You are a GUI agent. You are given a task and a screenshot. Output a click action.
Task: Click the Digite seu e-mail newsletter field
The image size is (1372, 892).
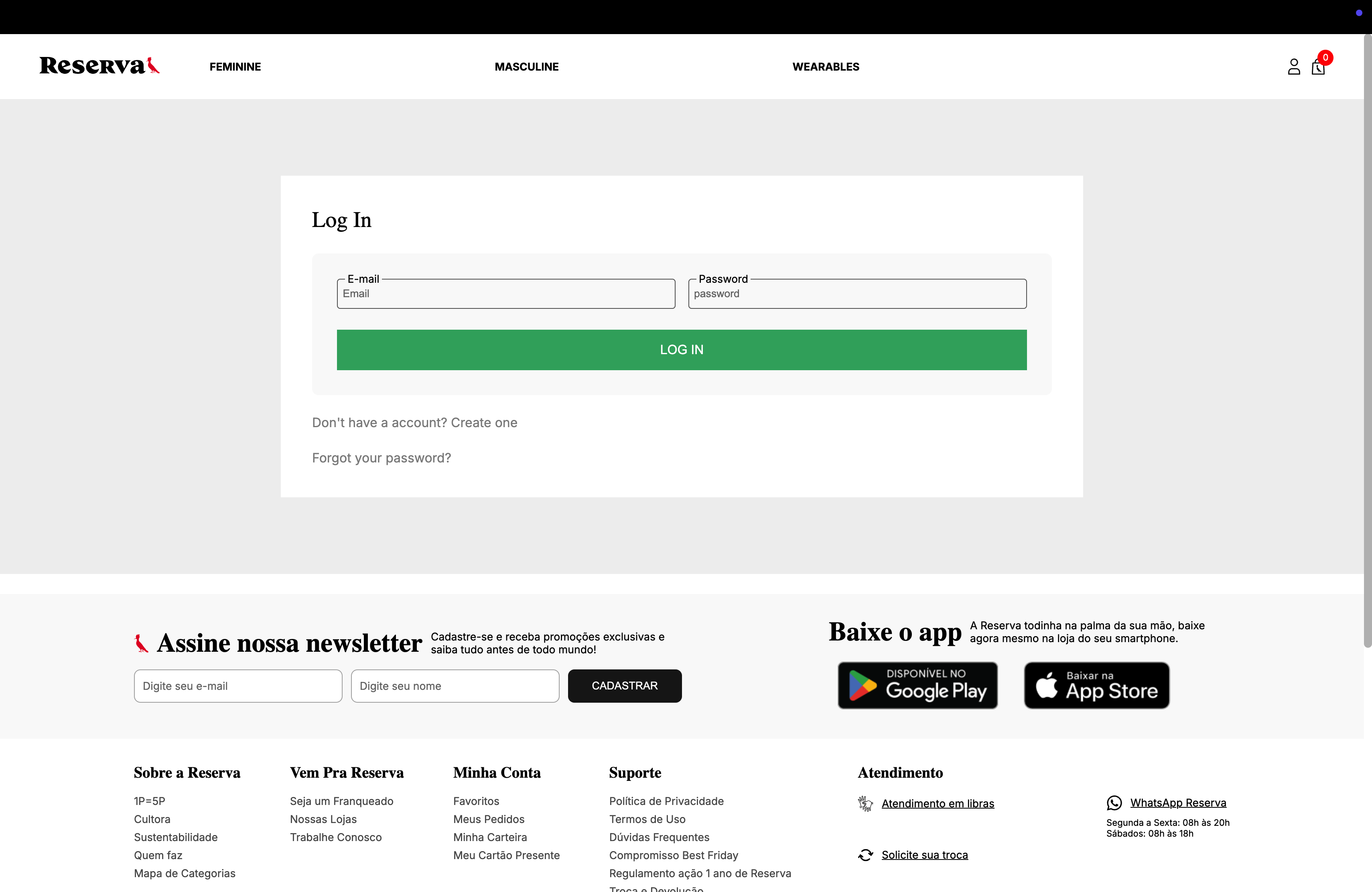tap(237, 686)
